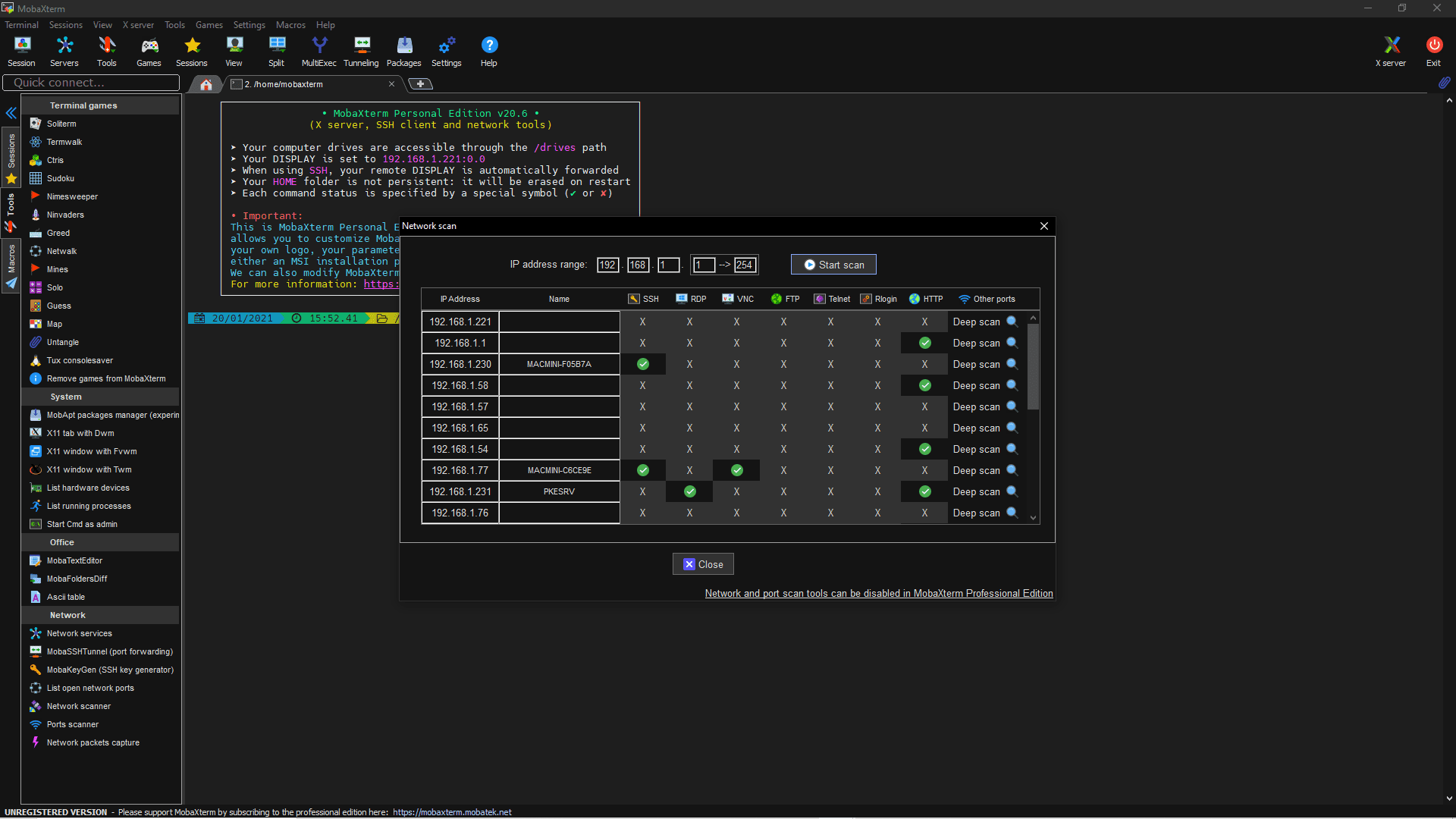Select the Split toolbar icon
The width and height of the screenshot is (1456, 819).
(x=277, y=52)
